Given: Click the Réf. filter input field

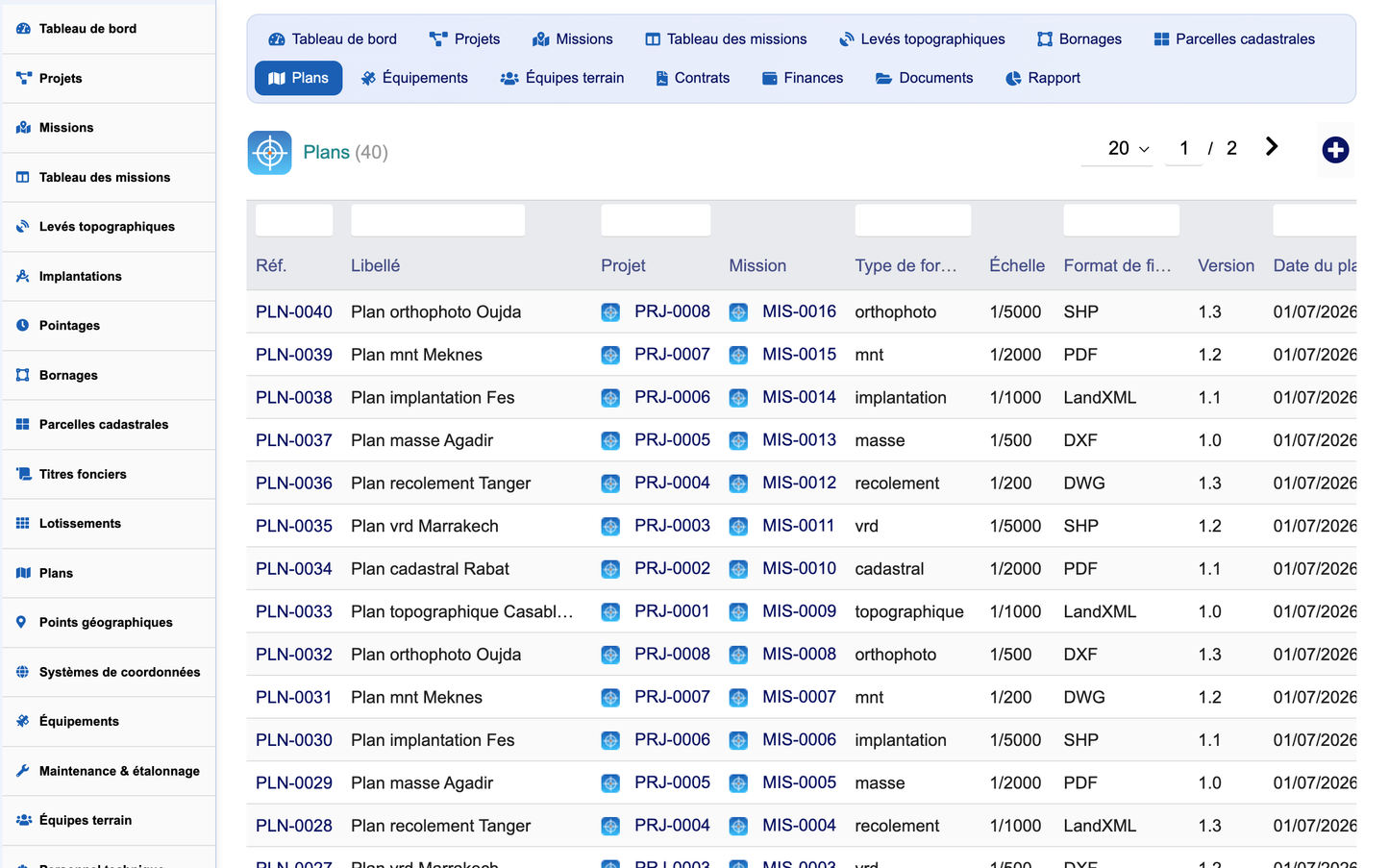Looking at the screenshot, I should pyautogui.click(x=294, y=220).
